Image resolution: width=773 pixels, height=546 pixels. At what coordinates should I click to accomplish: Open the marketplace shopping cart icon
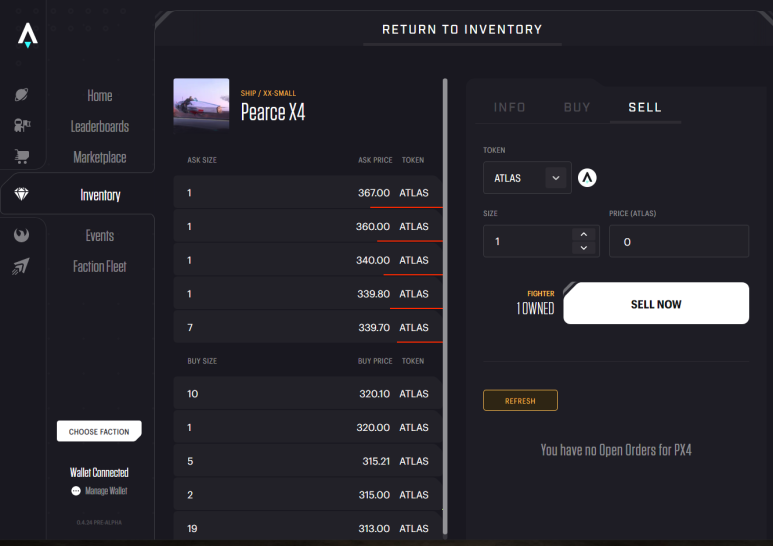pyautogui.click(x=22, y=157)
